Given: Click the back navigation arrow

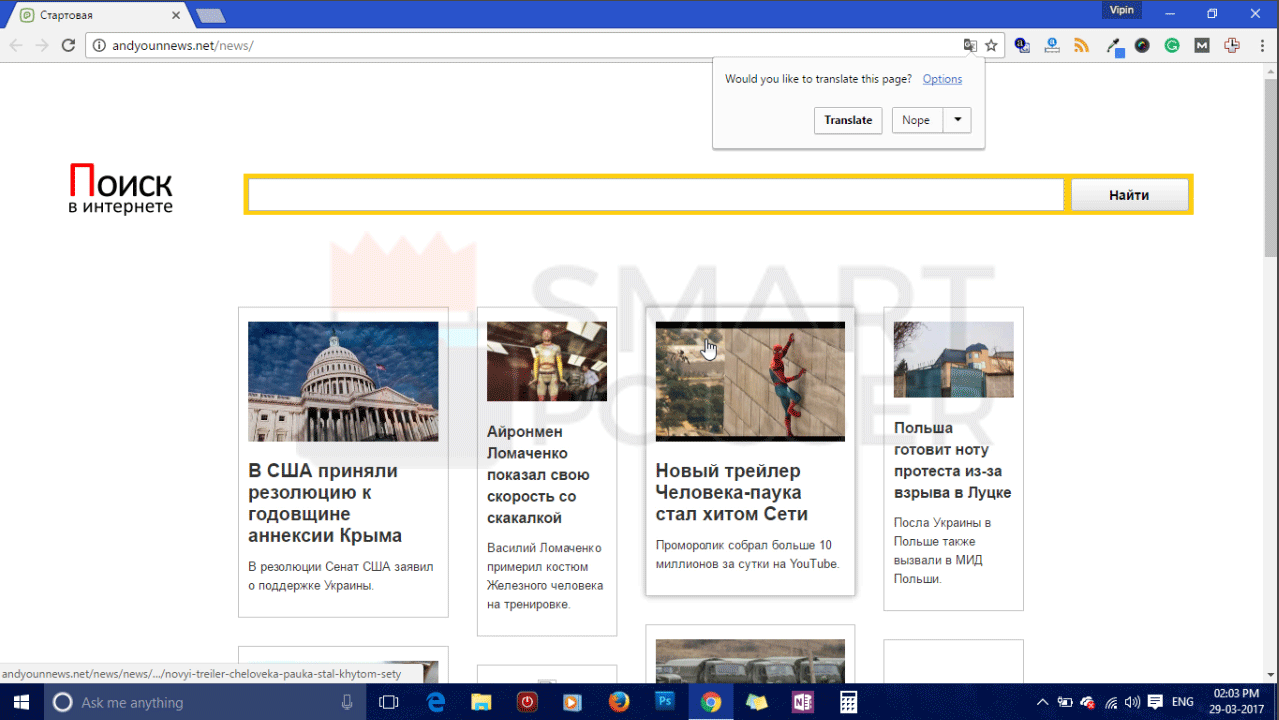Looking at the screenshot, I should (x=16, y=45).
